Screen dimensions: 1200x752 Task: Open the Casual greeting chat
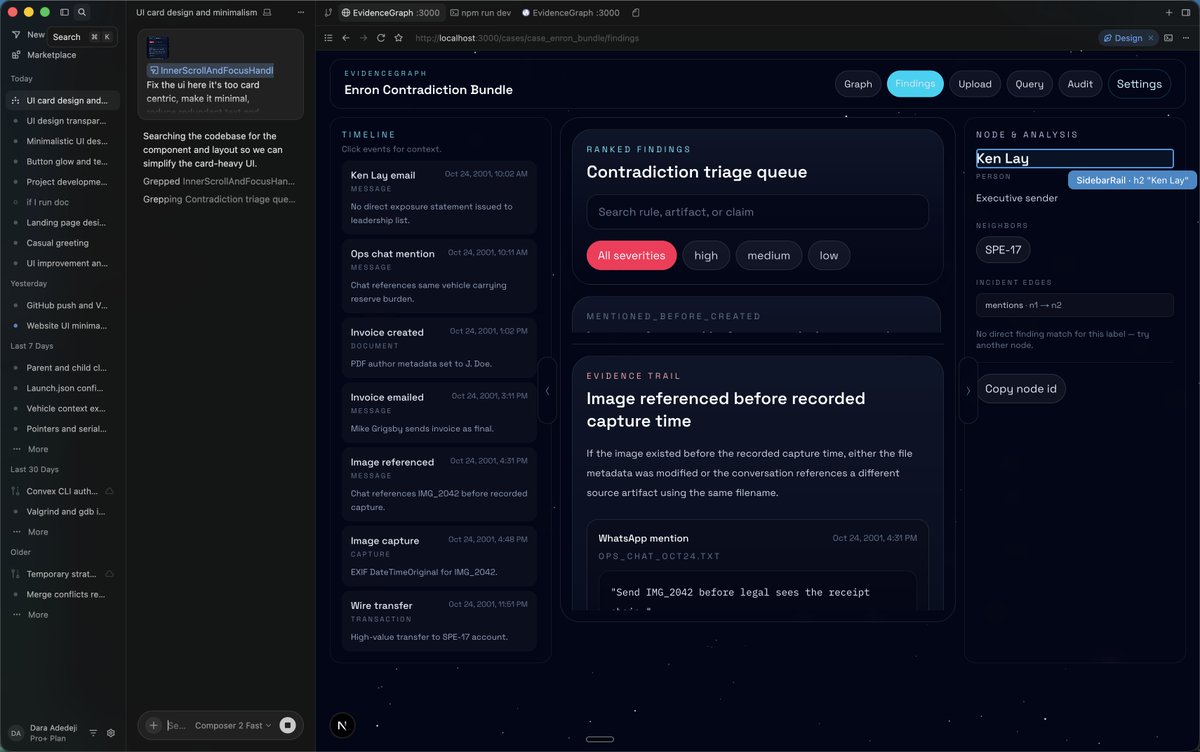pos(63,243)
